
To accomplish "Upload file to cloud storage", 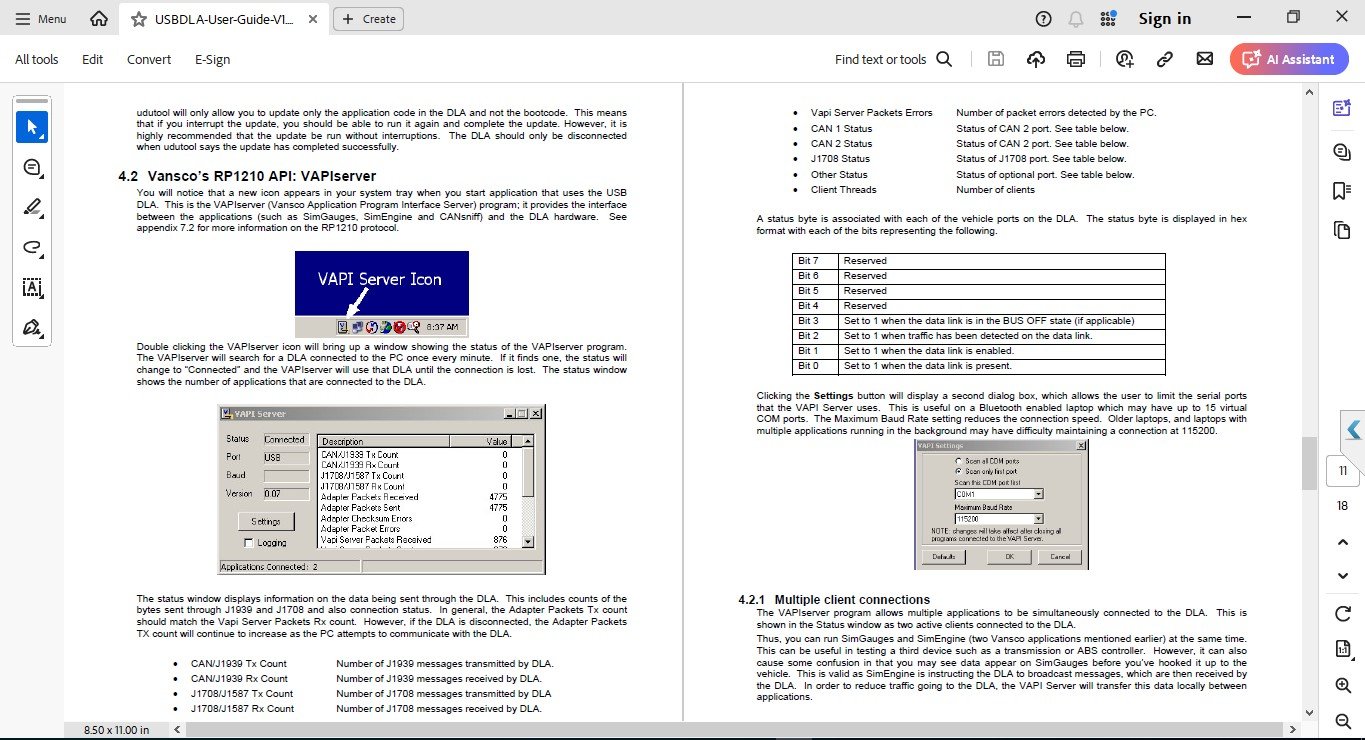I will pyautogui.click(x=1036, y=59).
